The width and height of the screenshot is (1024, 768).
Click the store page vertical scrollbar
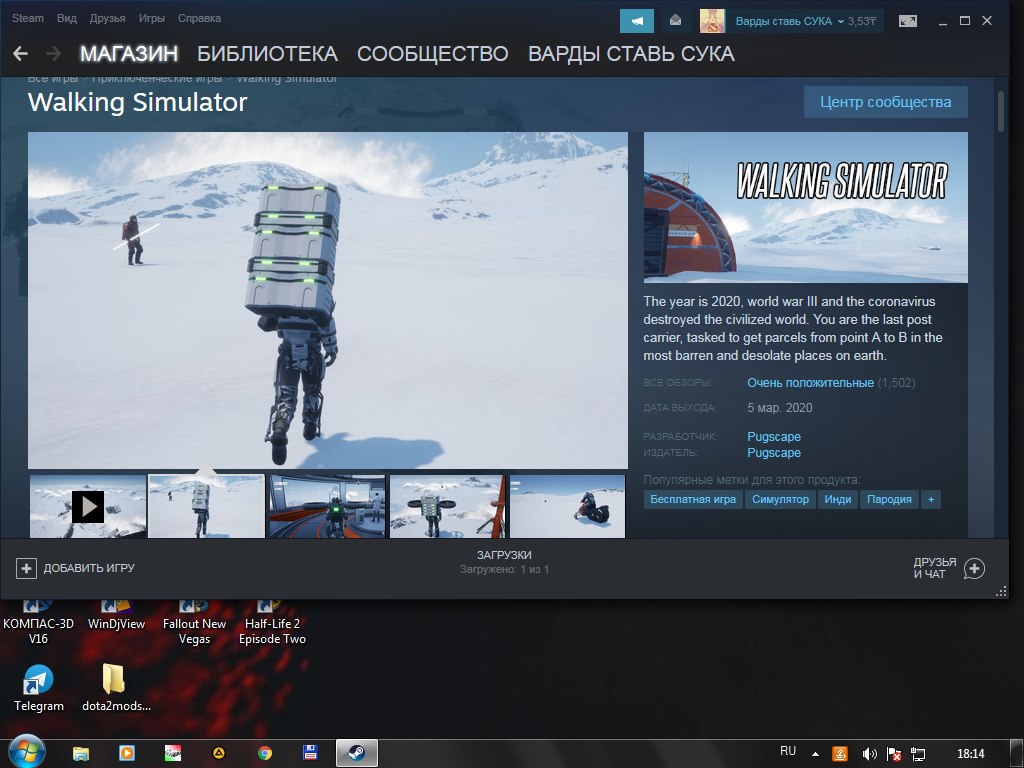click(1000, 112)
